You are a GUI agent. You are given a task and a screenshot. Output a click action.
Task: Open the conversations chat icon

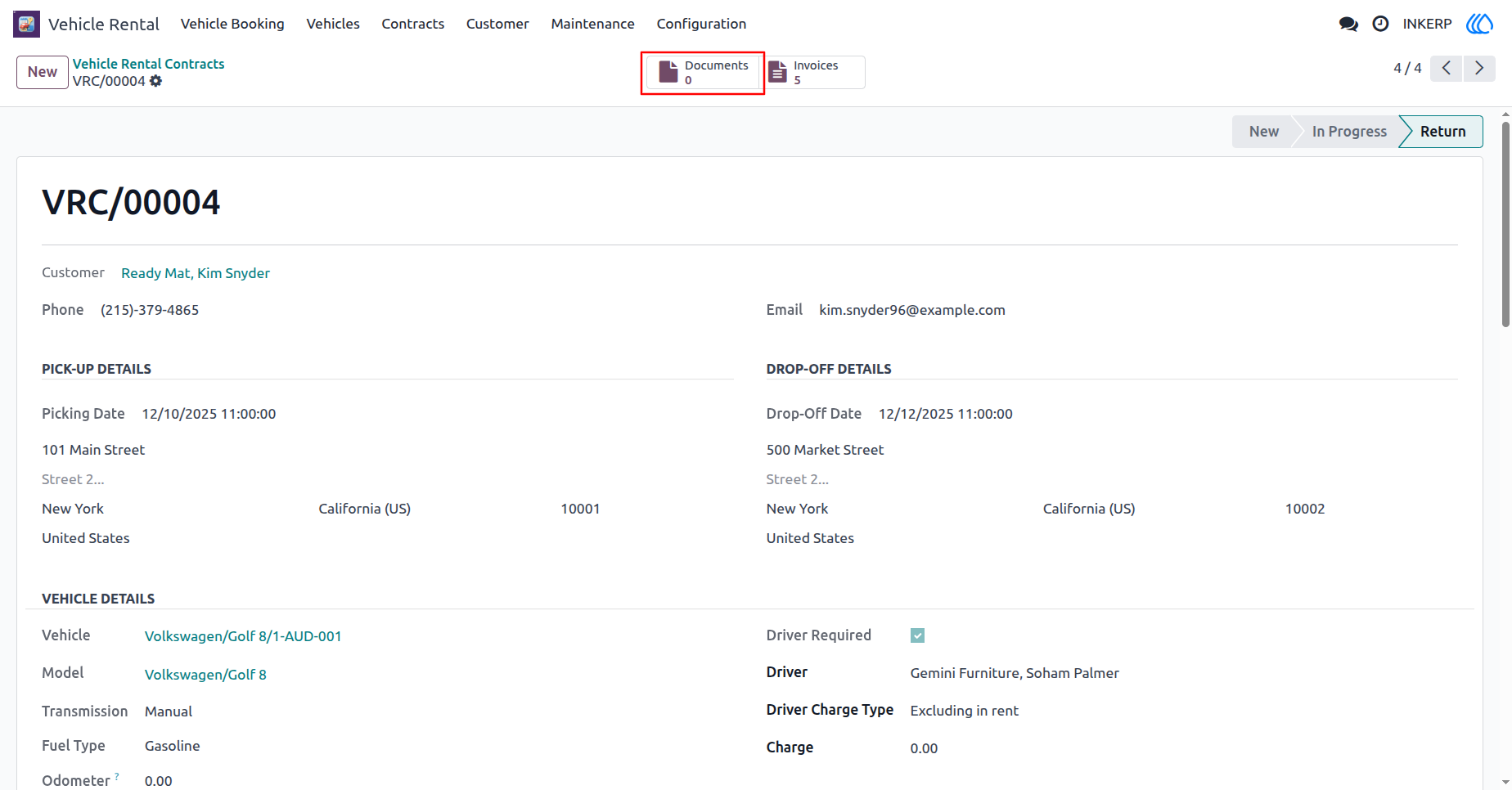click(x=1348, y=24)
